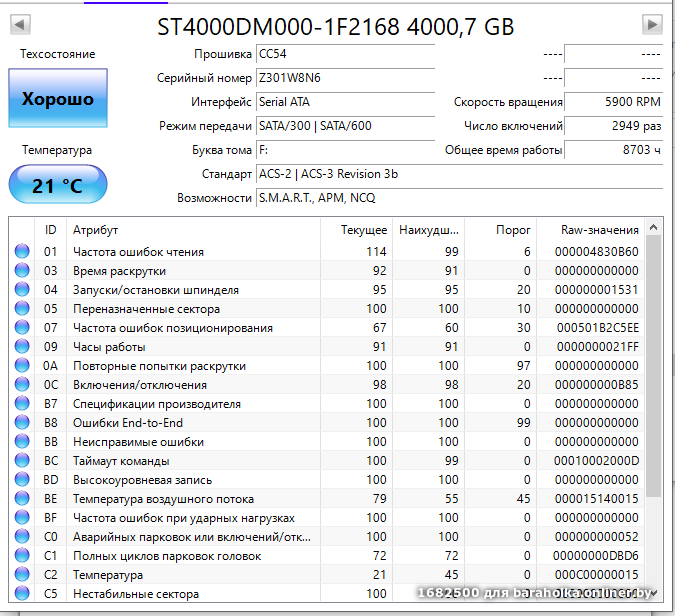The height and width of the screenshot is (616, 675).
Task: Click raw value 000501B2C5EE
Action: coord(598,328)
